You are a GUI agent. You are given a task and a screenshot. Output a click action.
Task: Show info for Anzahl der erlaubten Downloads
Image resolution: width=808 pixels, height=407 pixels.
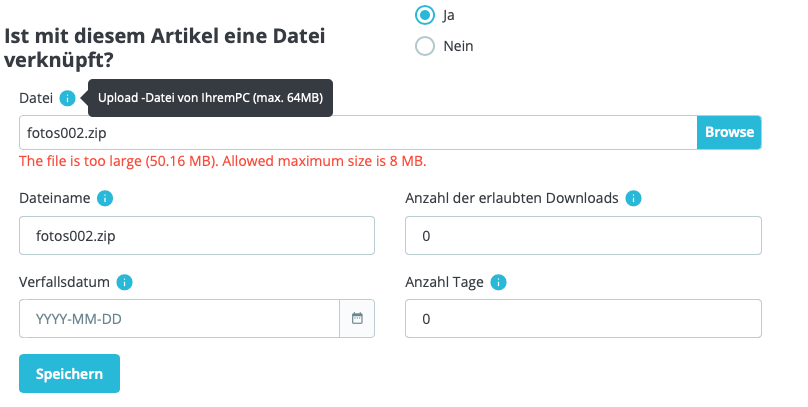(x=633, y=198)
